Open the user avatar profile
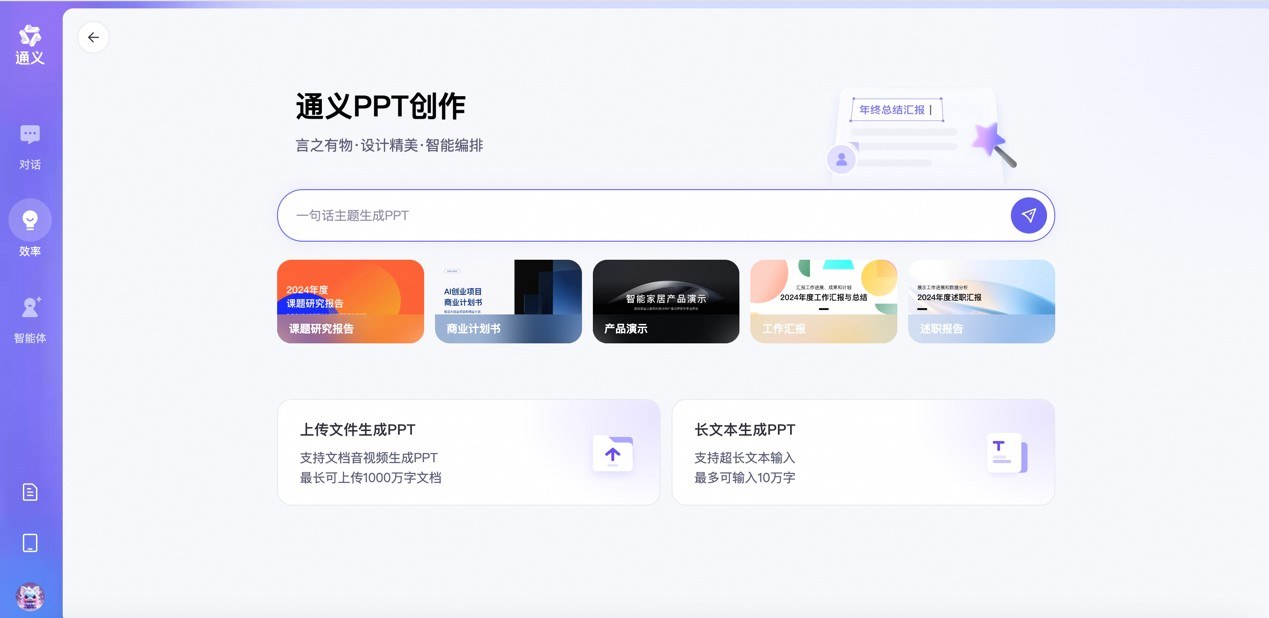1269x618 pixels. 30,597
